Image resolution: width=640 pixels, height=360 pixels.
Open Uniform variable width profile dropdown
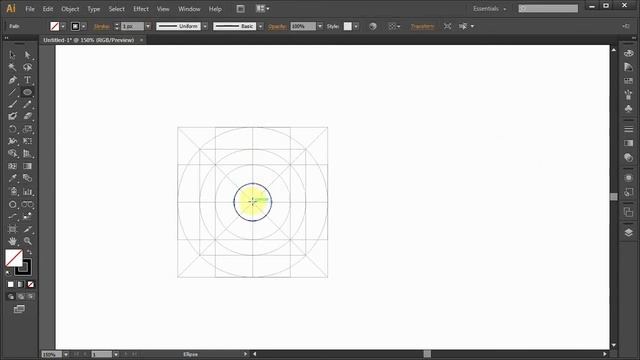pyautogui.click(x=205, y=26)
